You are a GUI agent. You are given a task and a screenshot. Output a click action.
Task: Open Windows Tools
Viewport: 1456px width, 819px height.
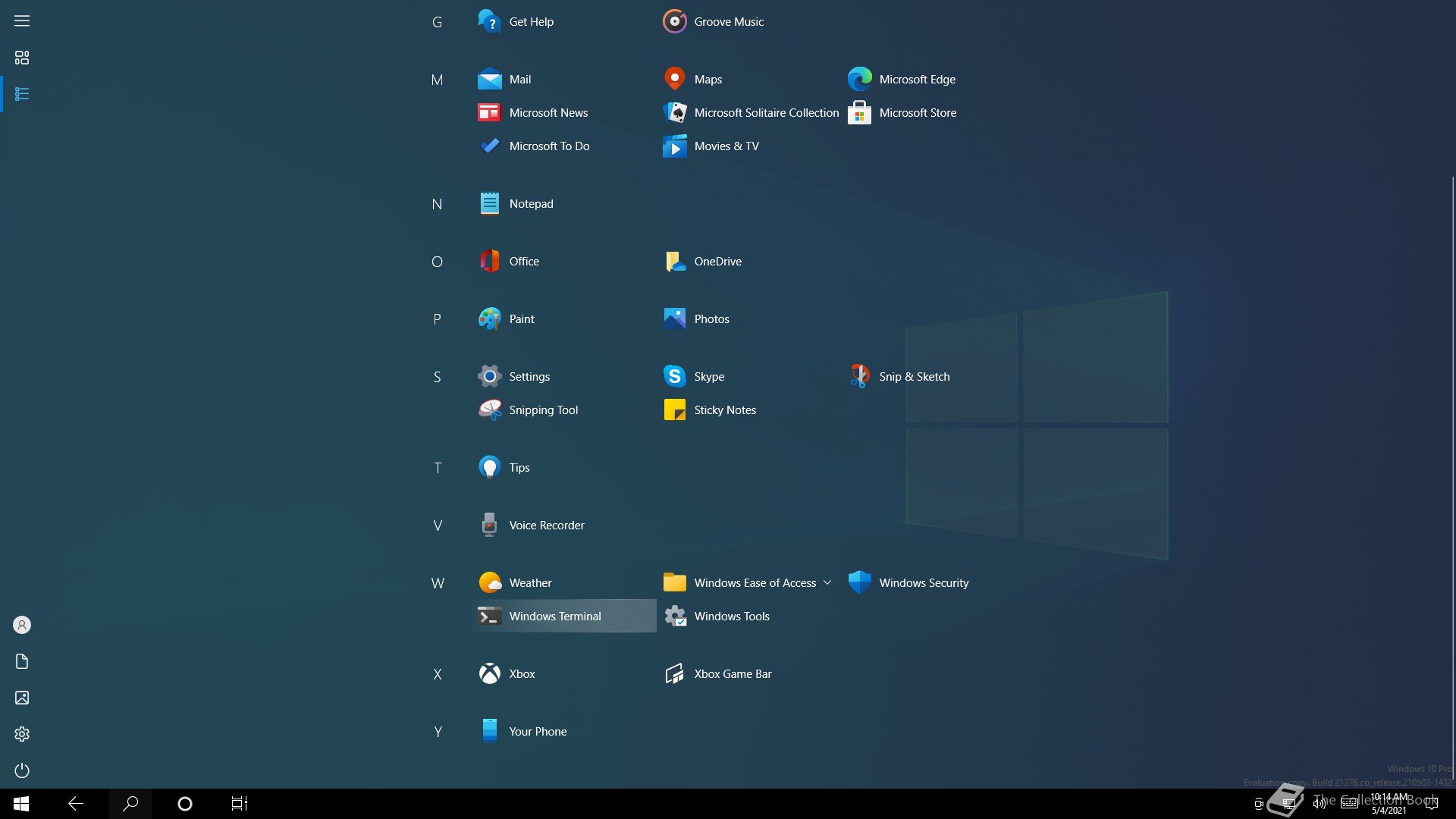[x=748, y=616]
